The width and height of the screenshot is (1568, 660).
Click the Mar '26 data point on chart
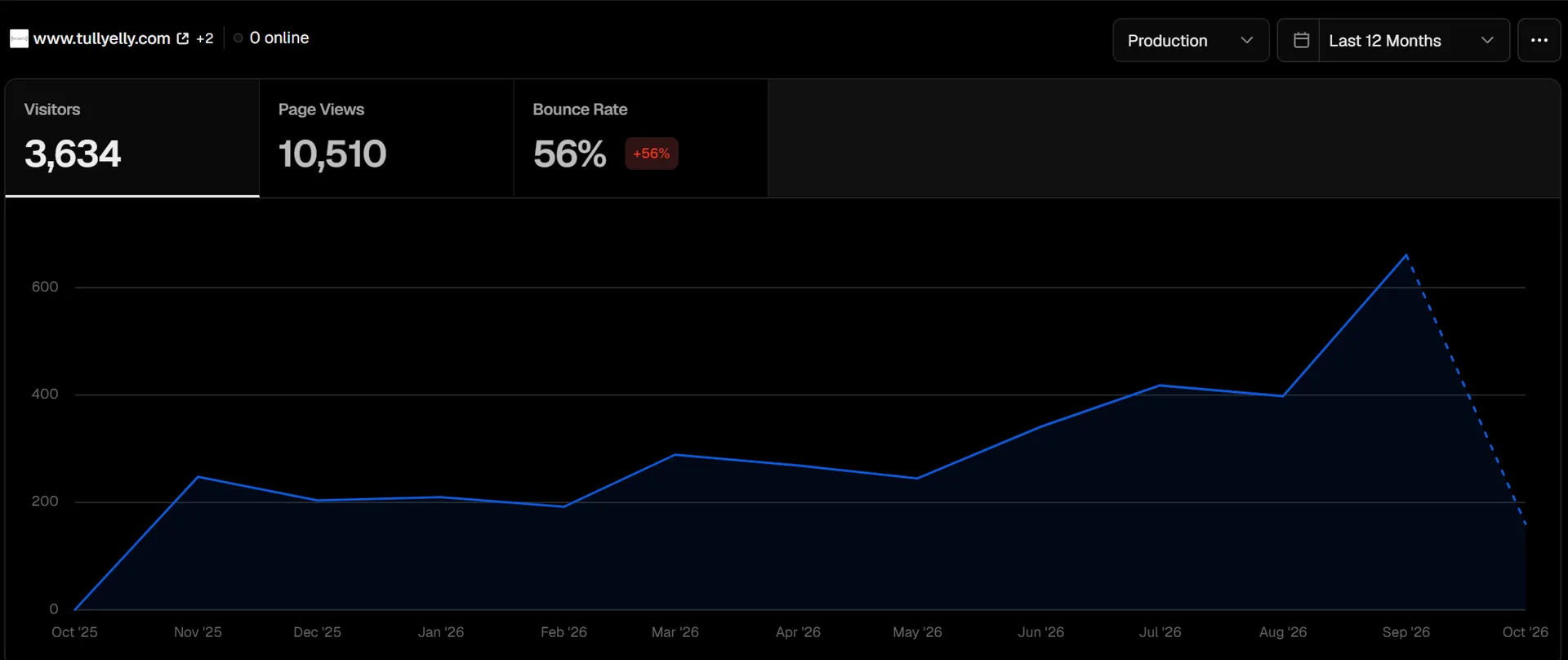tap(675, 455)
